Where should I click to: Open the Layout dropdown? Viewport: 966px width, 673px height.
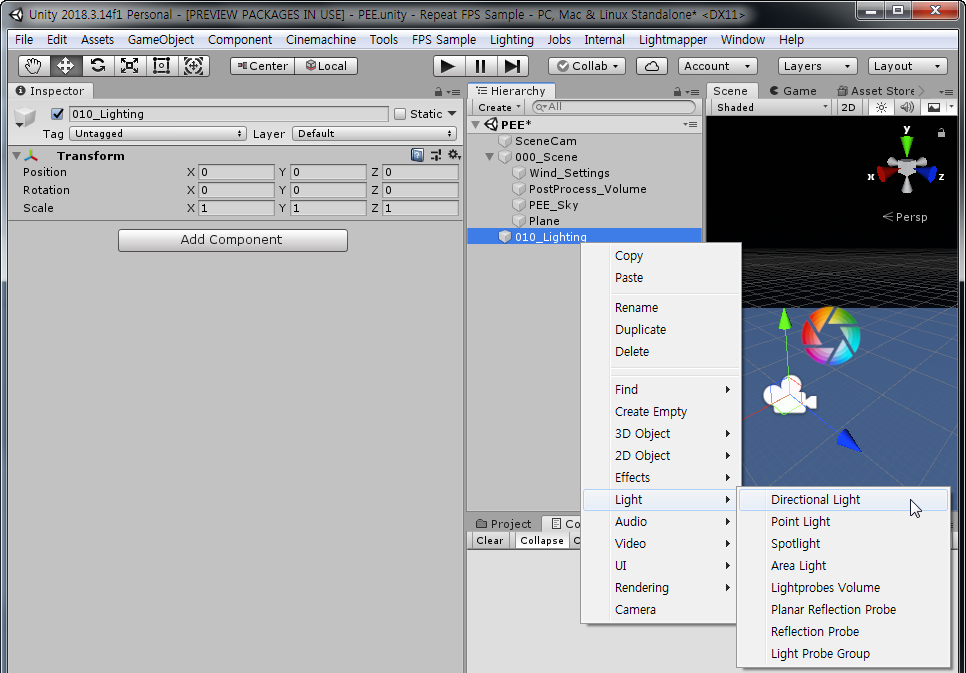pyautogui.click(x=907, y=66)
